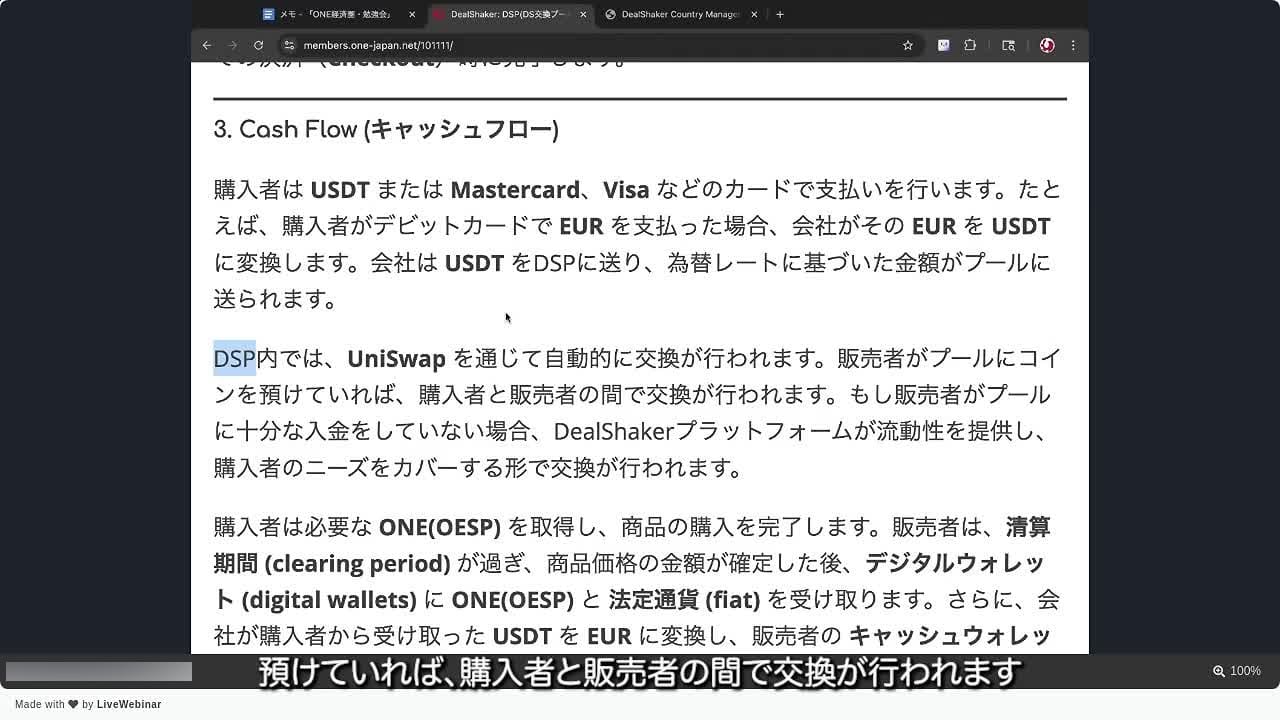The image size is (1280, 720).
Task: Close the DealShaker Country Manager tab
Action: (754, 15)
